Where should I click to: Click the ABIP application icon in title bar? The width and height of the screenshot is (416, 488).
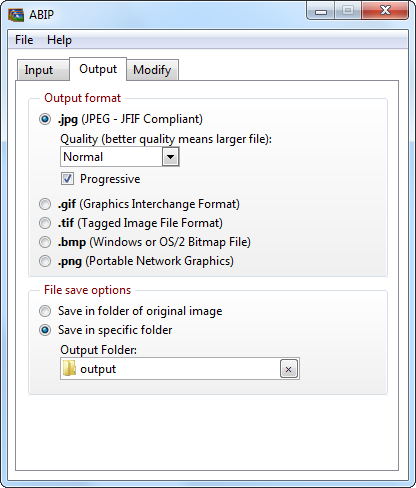pos(16,15)
